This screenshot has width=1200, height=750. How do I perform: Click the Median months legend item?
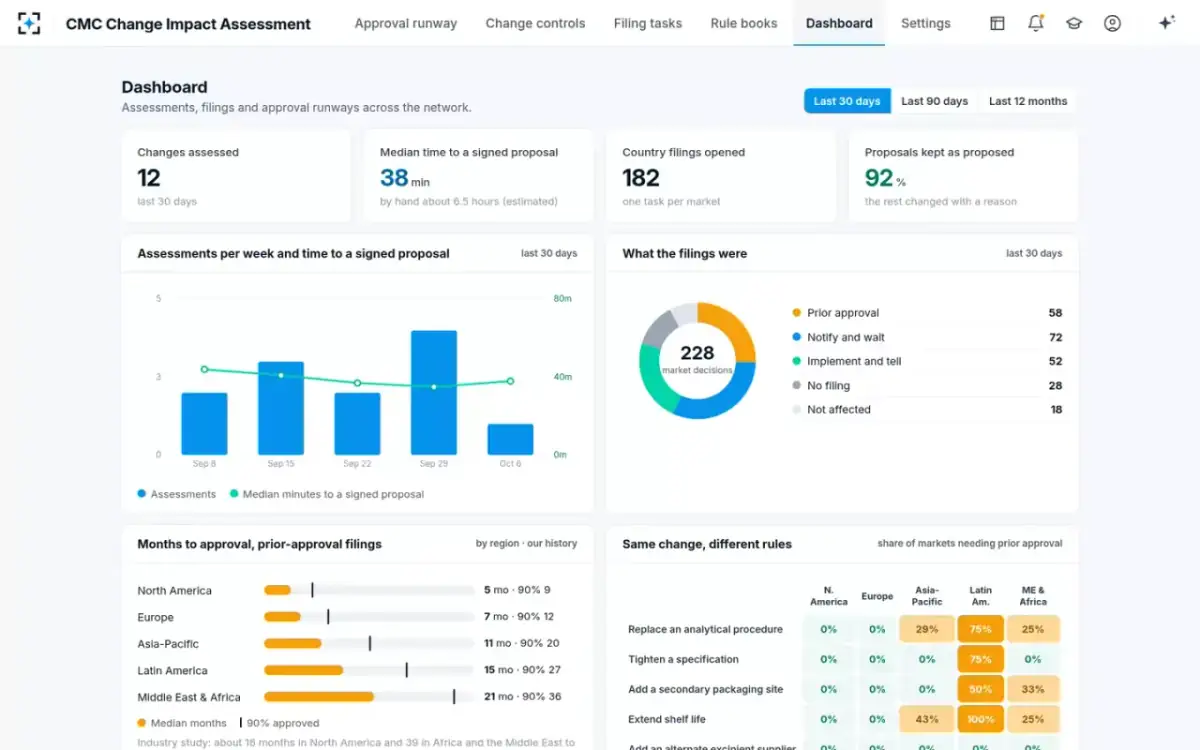182,723
